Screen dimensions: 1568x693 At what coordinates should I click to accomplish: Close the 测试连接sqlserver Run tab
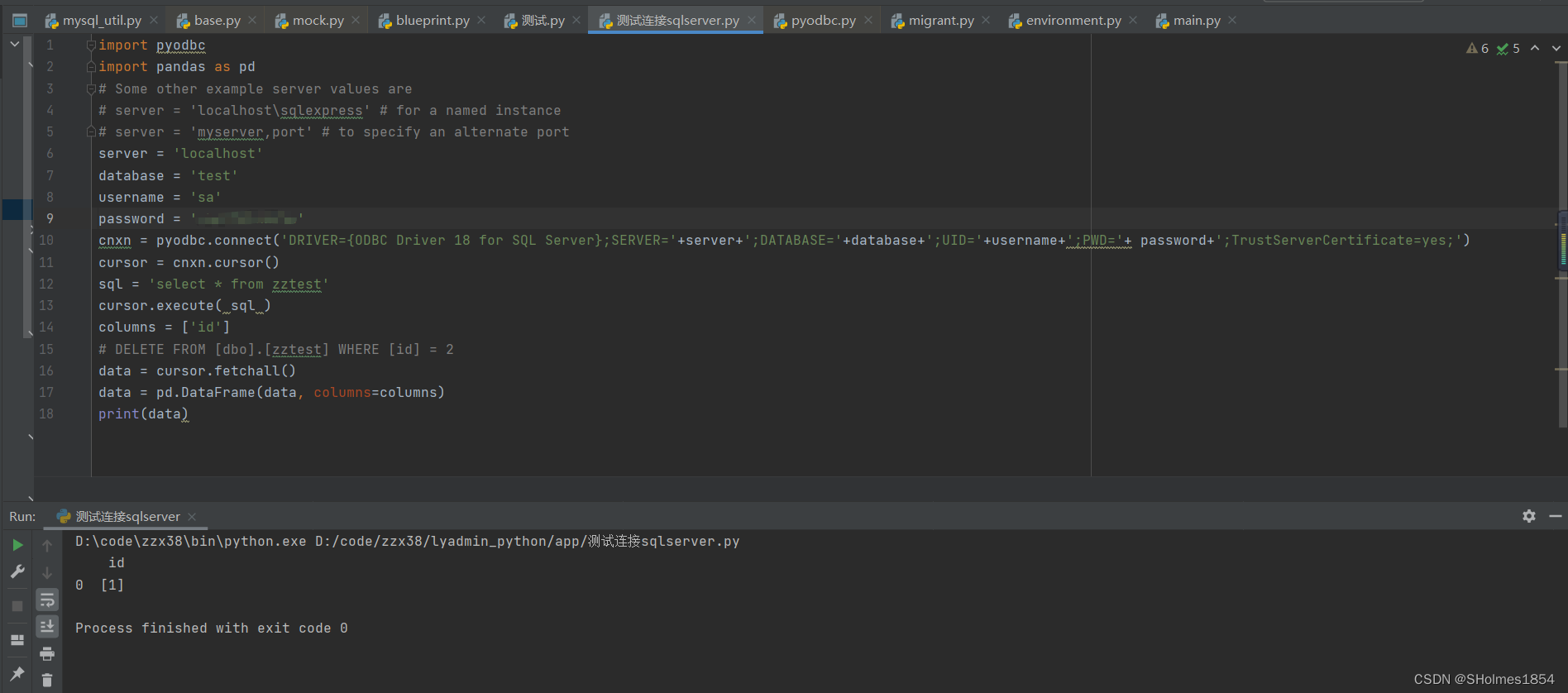pos(192,517)
